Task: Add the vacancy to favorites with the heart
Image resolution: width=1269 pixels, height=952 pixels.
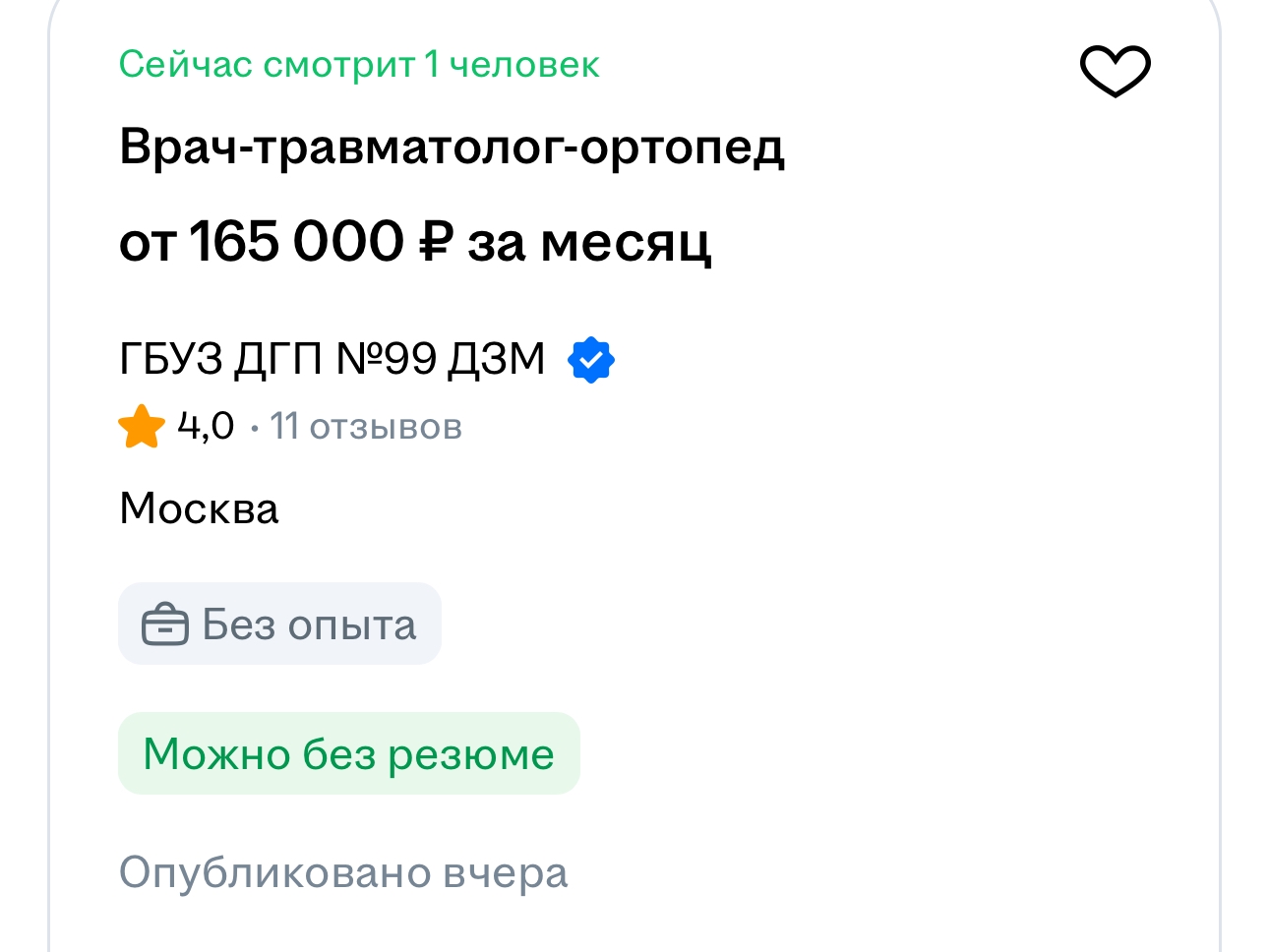Action: (x=1115, y=71)
